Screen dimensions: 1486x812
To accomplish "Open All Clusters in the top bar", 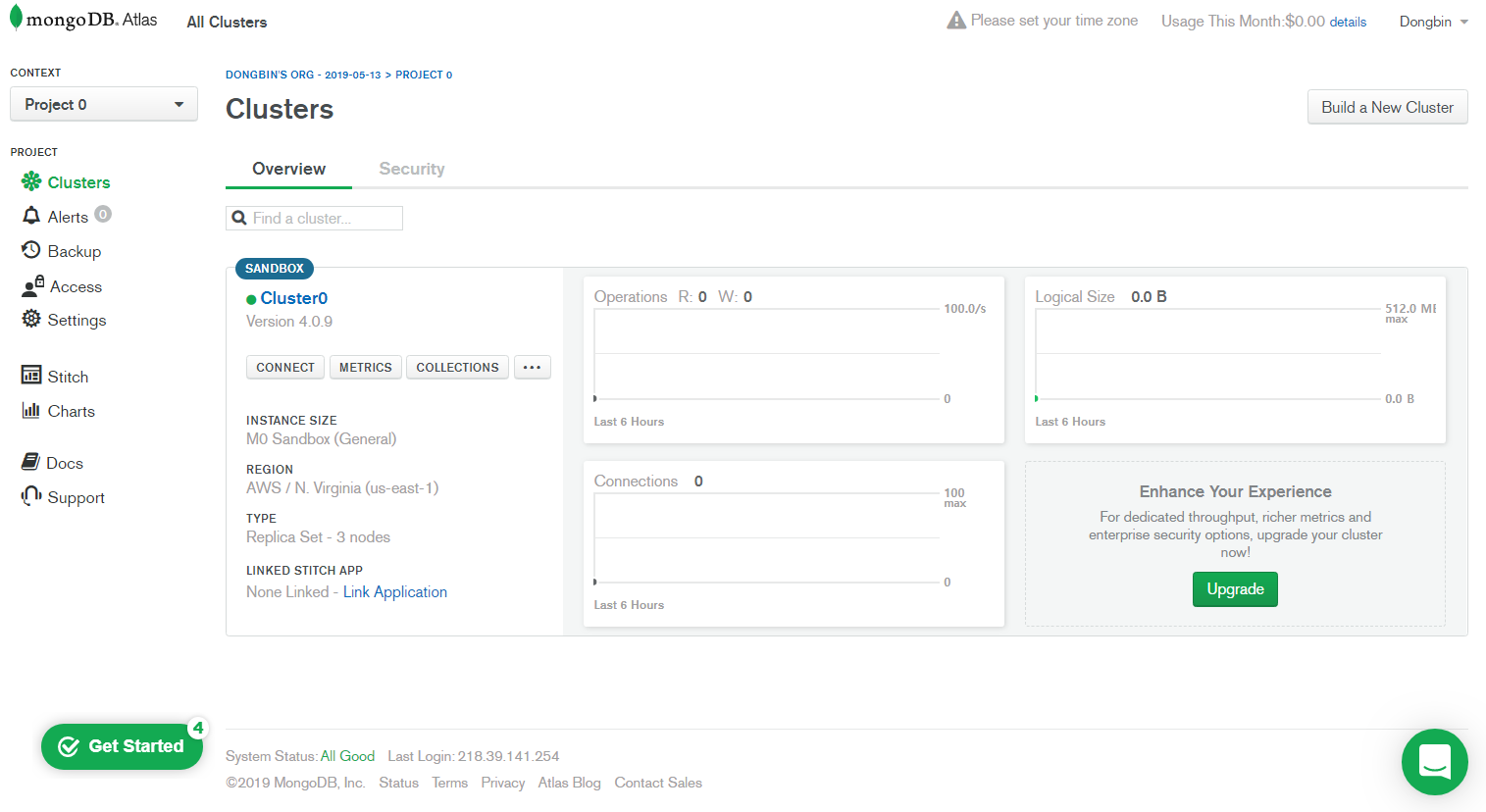I will click(x=227, y=22).
